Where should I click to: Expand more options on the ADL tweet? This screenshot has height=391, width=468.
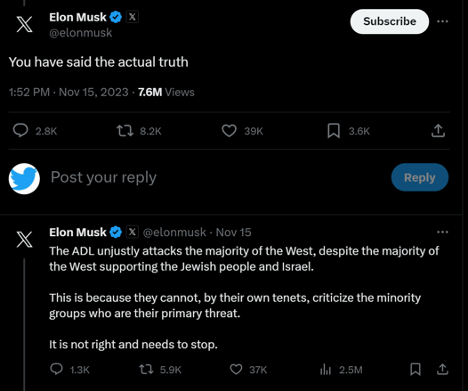[x=442, y=232]
